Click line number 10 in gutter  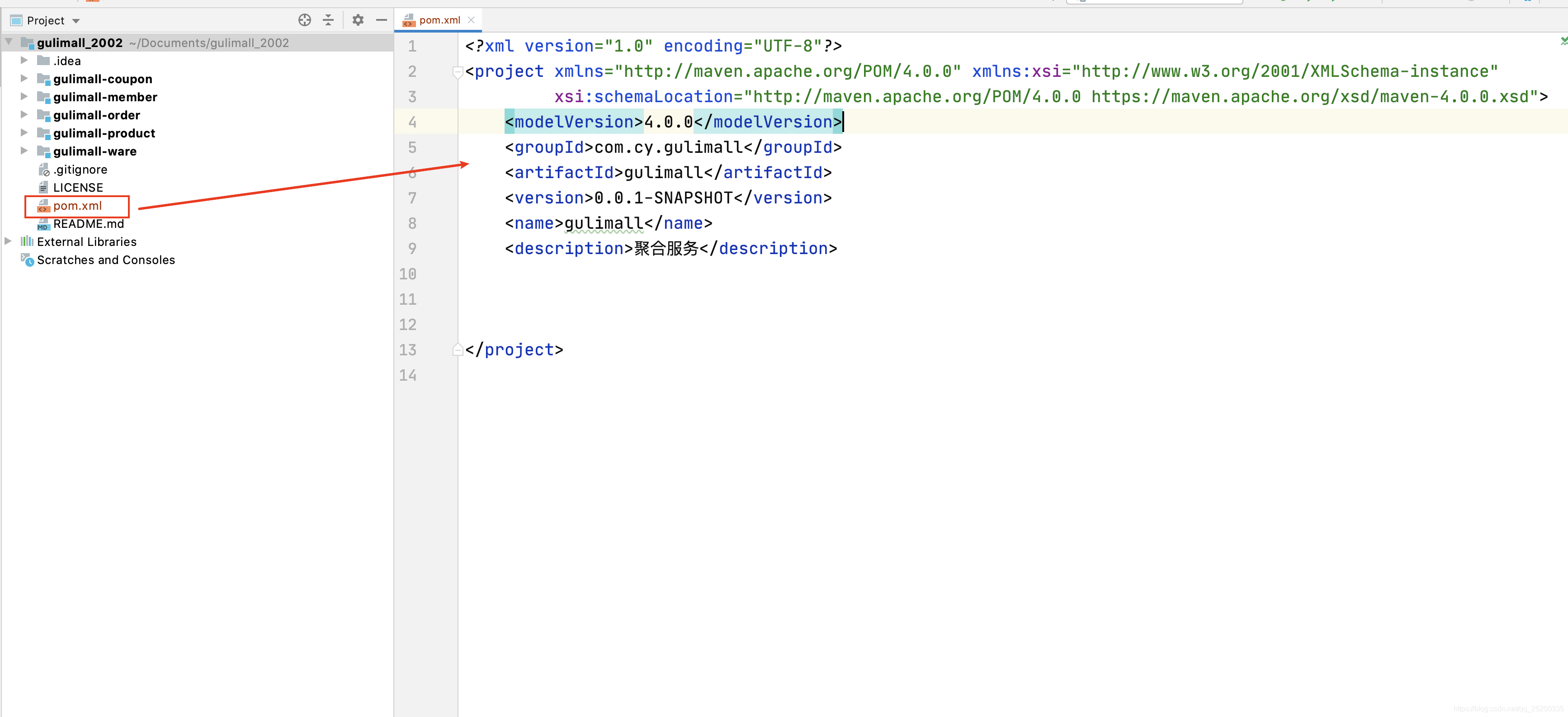click(408, 274)
